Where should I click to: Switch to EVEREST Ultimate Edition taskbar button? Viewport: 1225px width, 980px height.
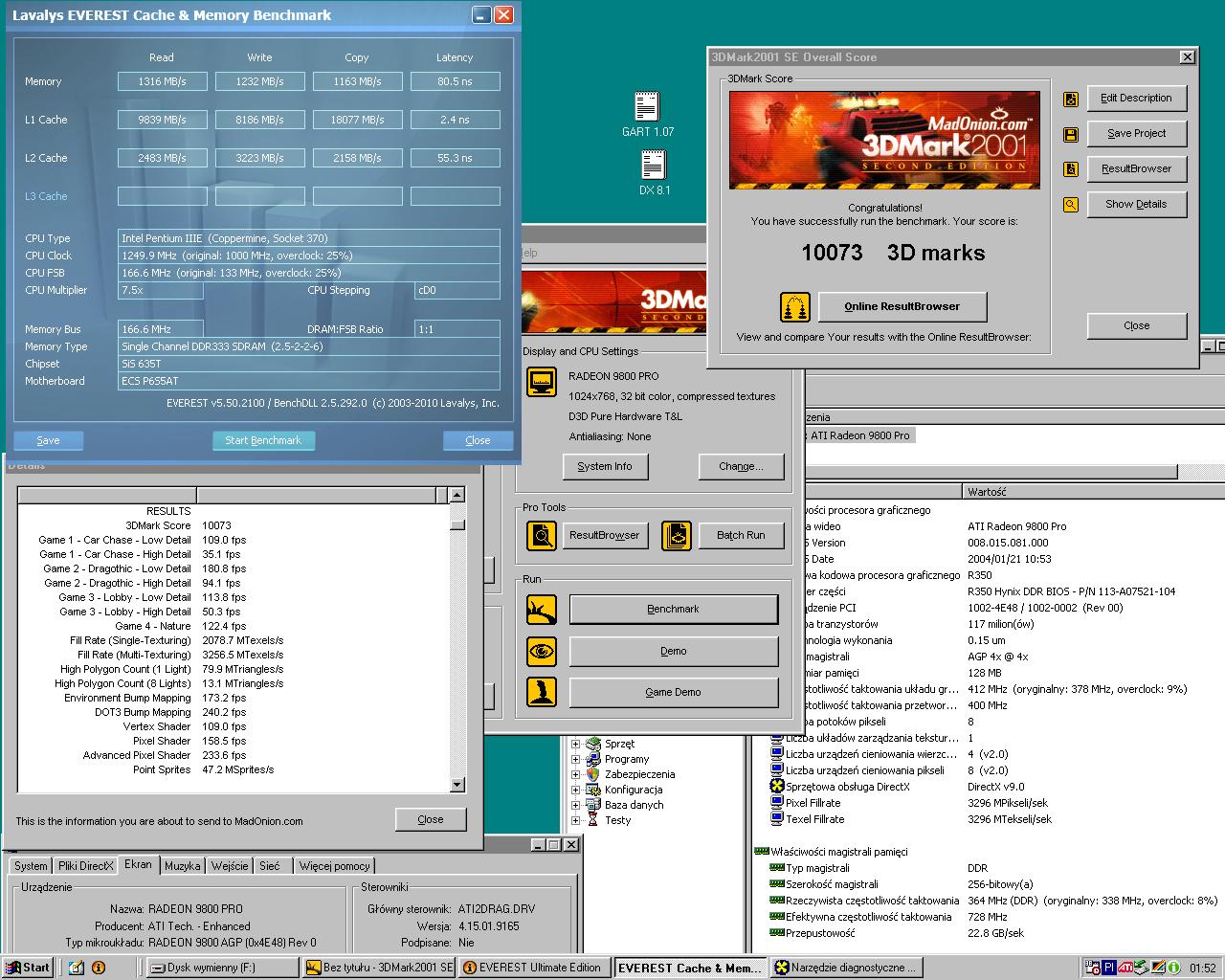[533, 969]
